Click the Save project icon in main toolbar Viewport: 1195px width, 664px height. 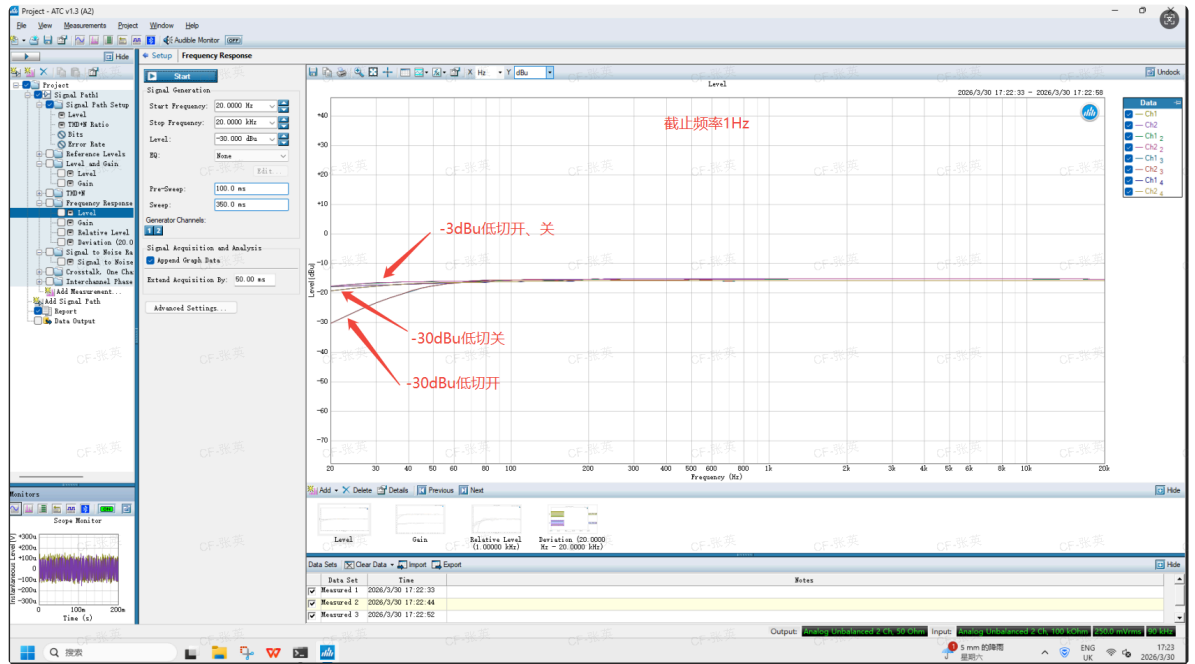(x=48, y=40)
